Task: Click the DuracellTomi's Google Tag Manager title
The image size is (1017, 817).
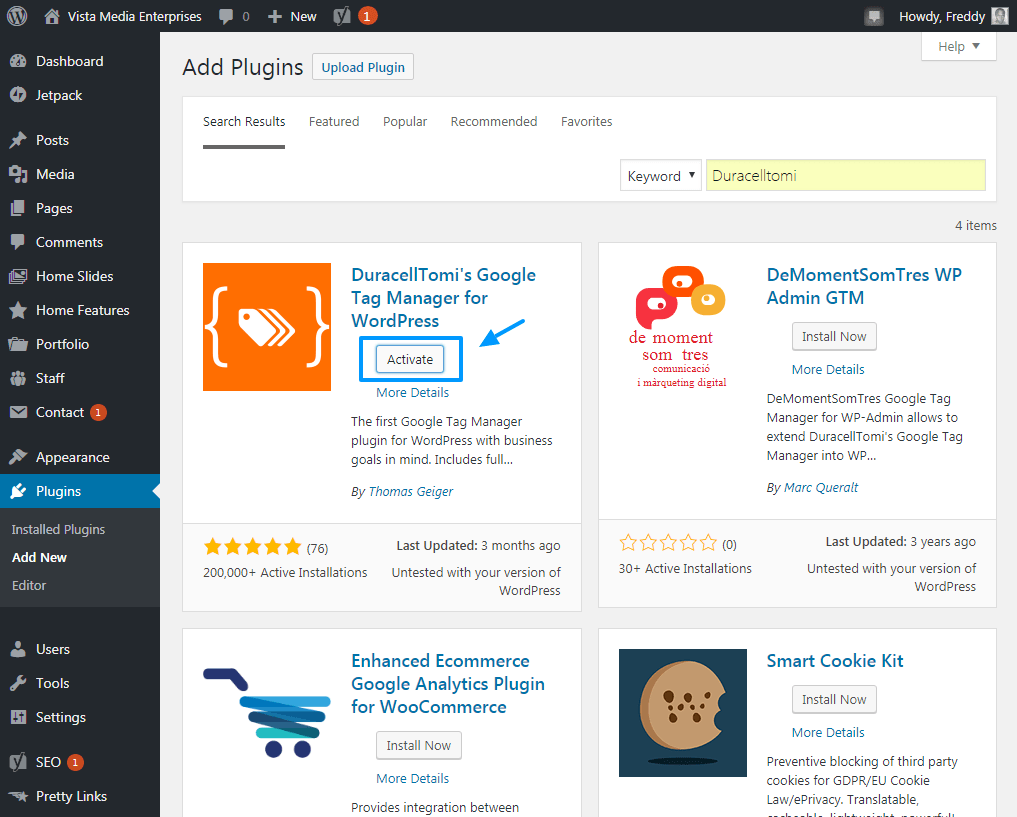Action: (444, 298)
